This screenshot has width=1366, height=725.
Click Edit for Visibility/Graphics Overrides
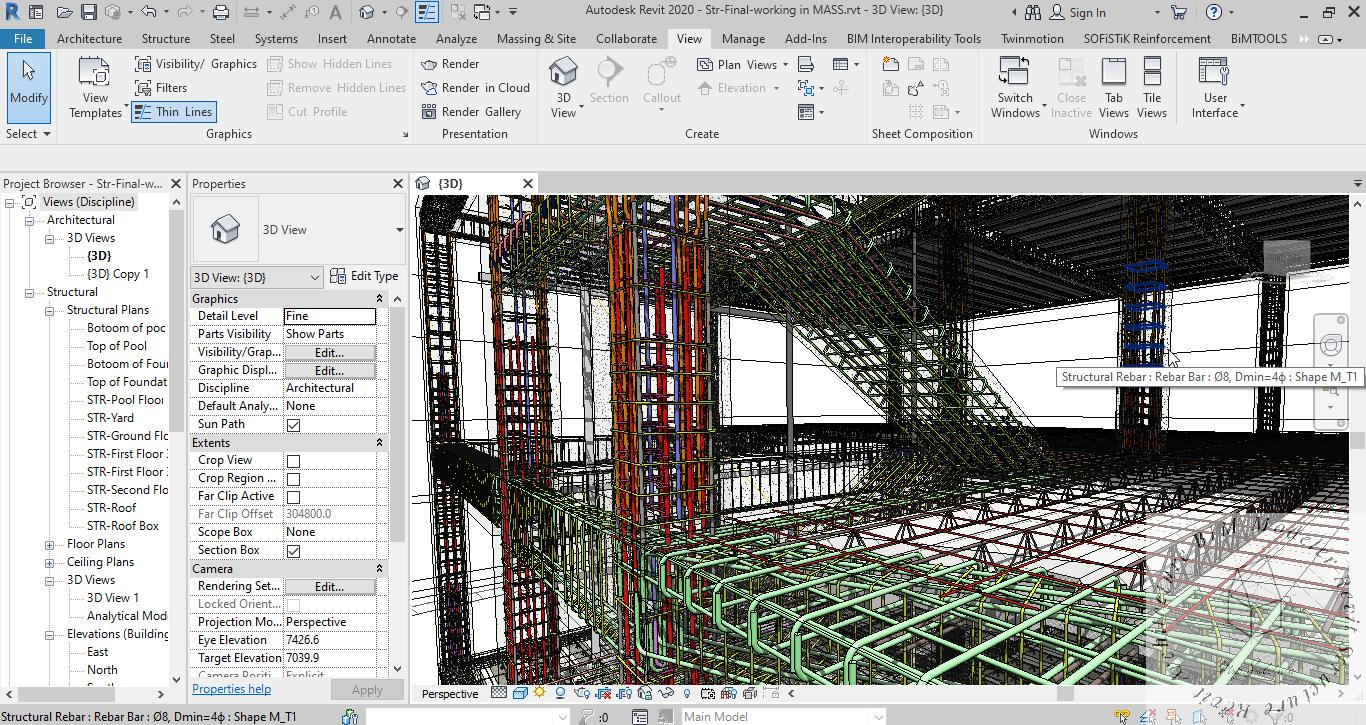pos(330,352)
